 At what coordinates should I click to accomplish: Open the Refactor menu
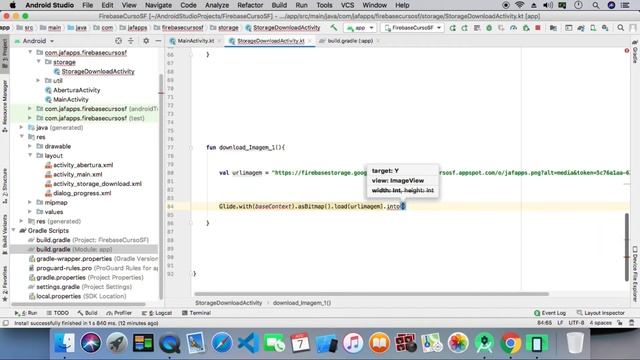tap(250, 5)
